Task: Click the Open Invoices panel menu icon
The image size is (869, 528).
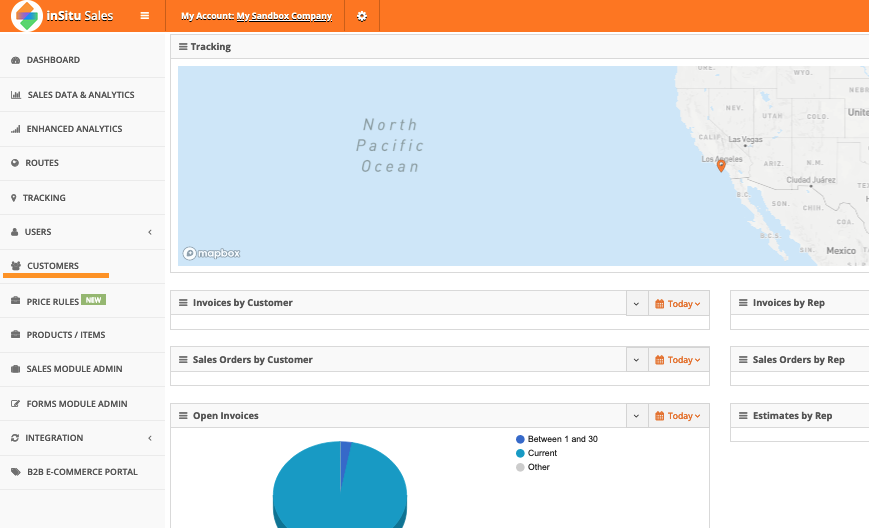Action: pyautogui.click(x=183, y=416)
